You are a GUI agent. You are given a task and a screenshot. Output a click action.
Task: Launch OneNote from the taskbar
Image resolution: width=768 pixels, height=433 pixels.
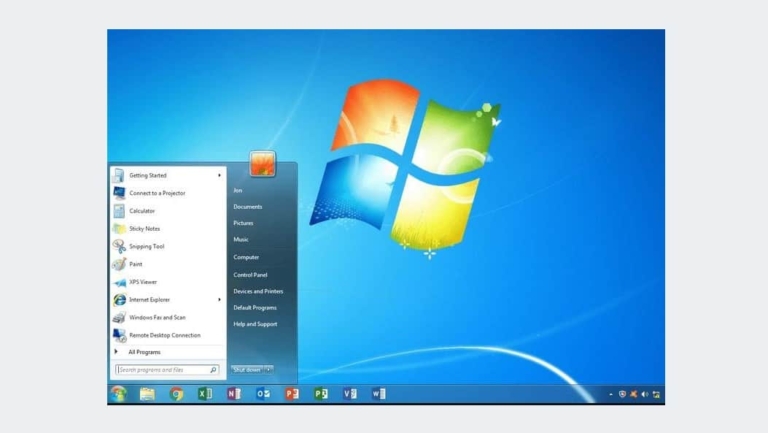pos(234,394)
